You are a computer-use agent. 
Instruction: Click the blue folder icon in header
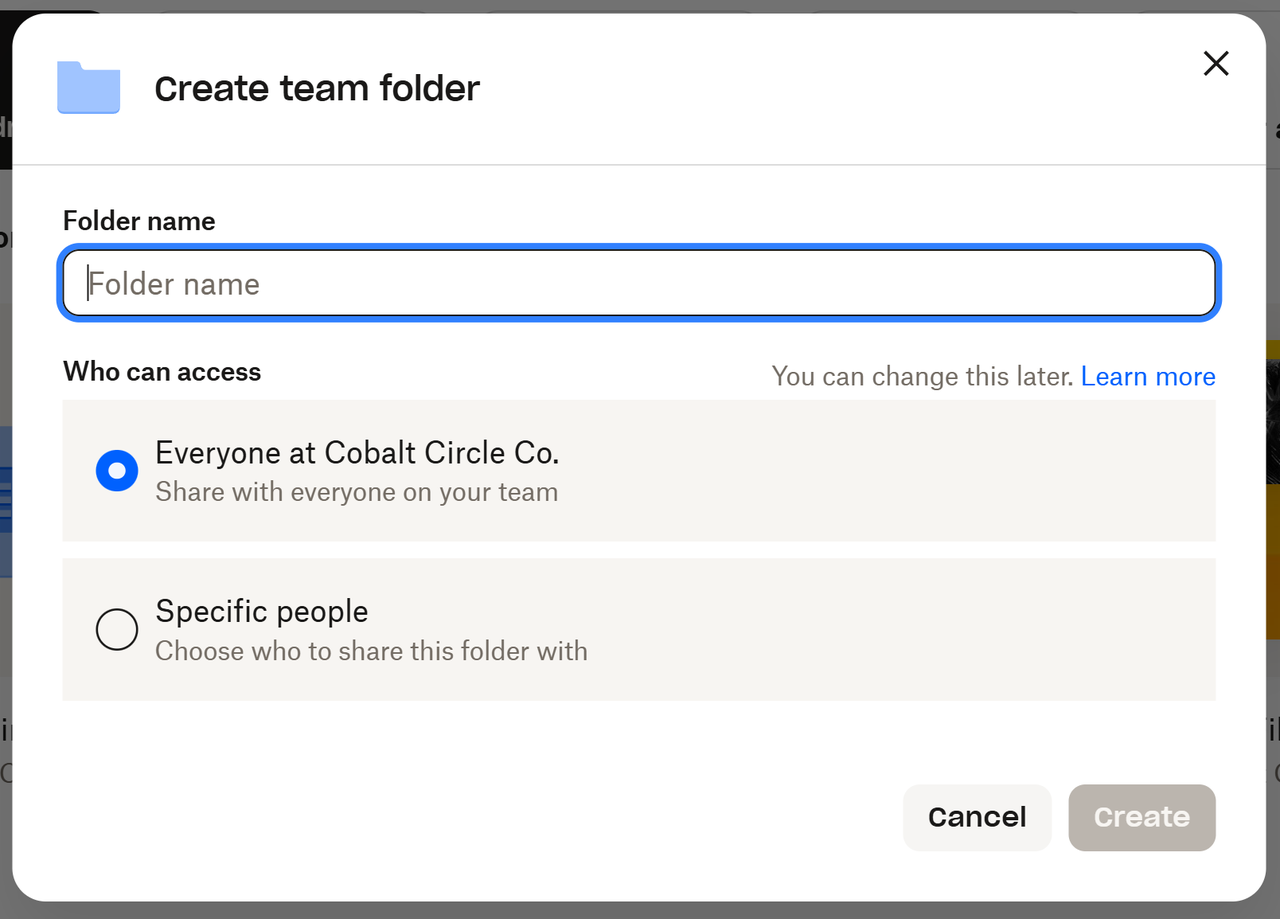[89, 87]
